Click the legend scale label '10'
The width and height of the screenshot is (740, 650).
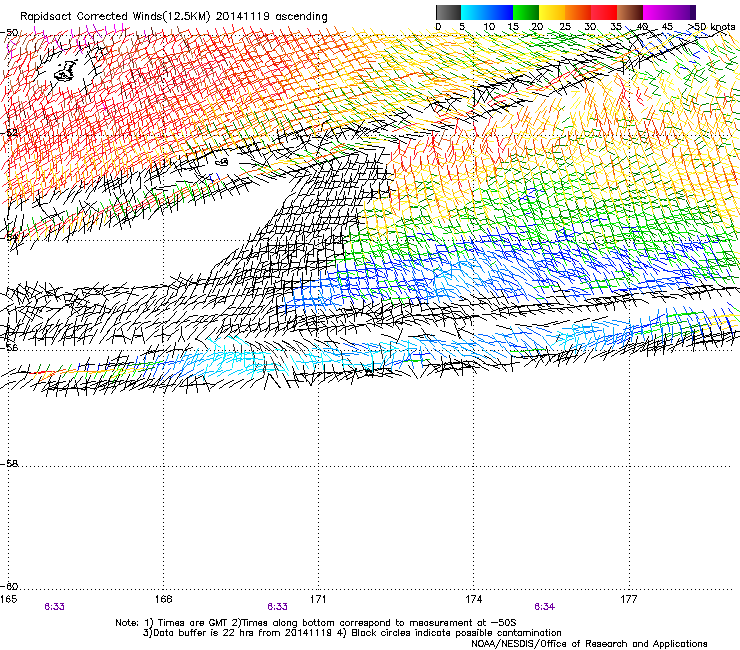coord(489,26)
